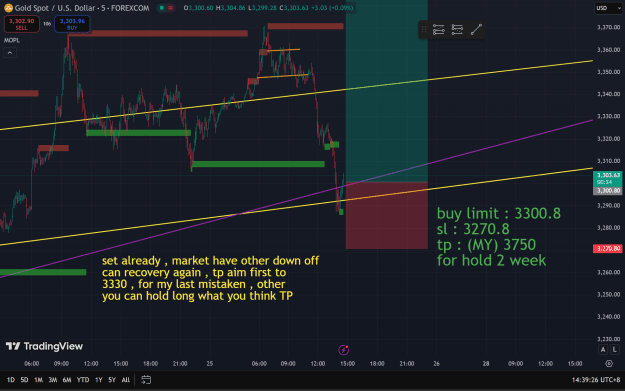Switch to the 1Y date range
The height and width of the screenshot is (391, 625).
coord(98,380)
